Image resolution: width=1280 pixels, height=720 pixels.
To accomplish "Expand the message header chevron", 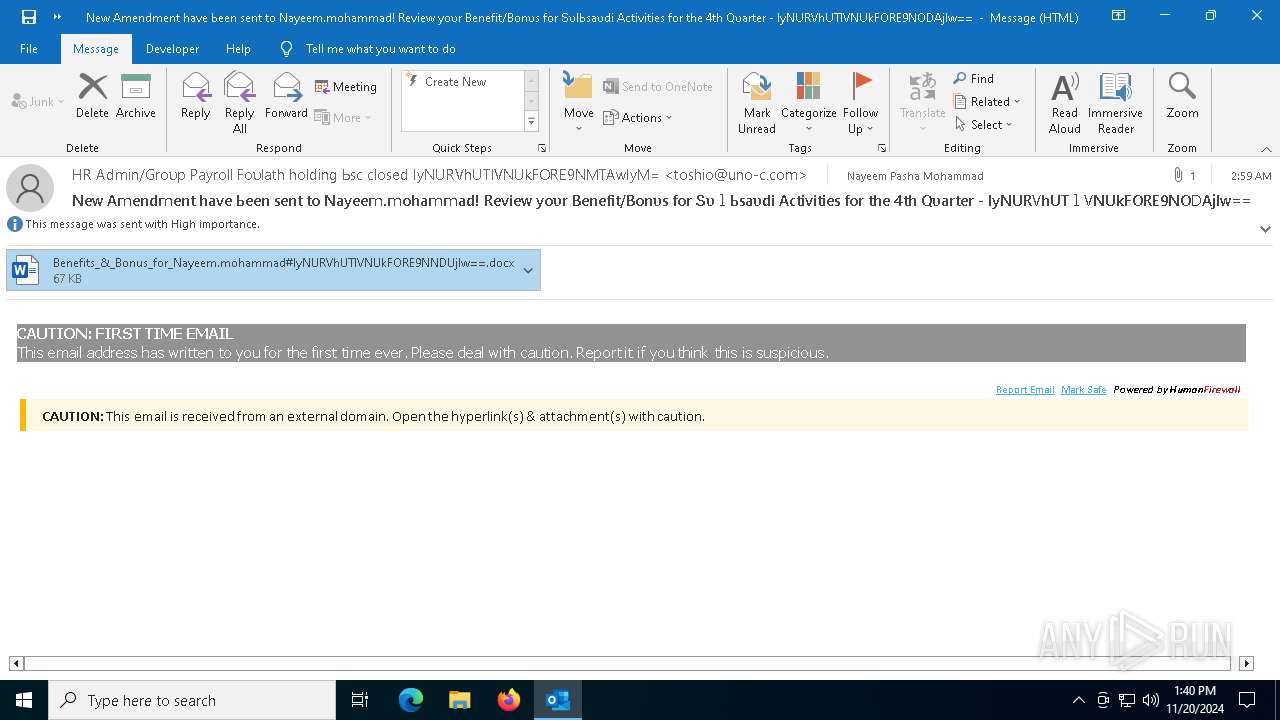I will click(x=1265, y=229).
